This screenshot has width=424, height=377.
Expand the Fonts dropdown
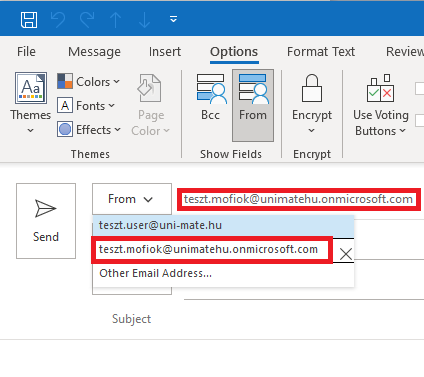[x=86, y=106]
